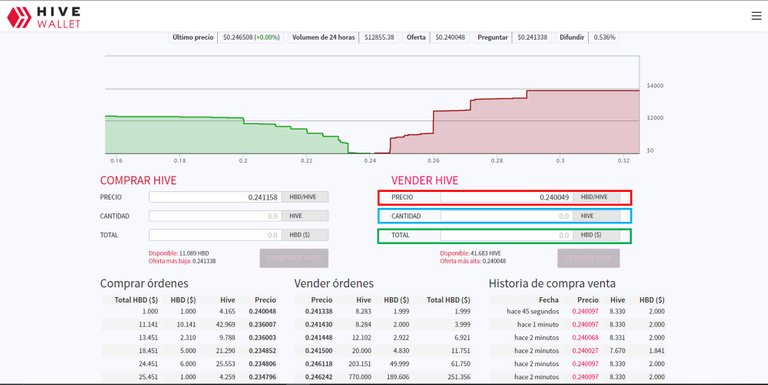Viewport: 768px width, 385px height.
Task: Click Disponible 11.089 HBD balance link
Action: pos(179,253)
